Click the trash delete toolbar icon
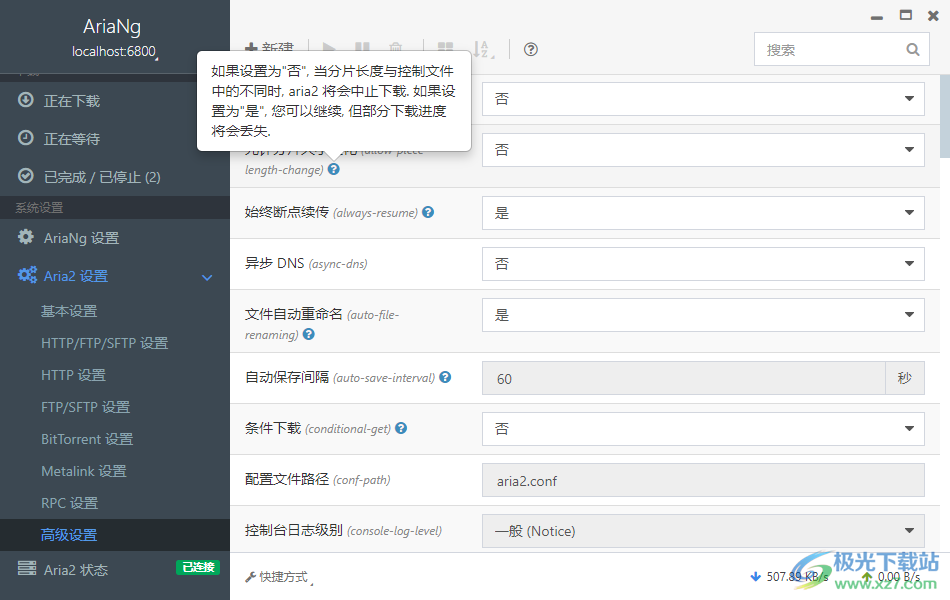The width and height of the screenshot is (950, 600). [x=396, y=48]
